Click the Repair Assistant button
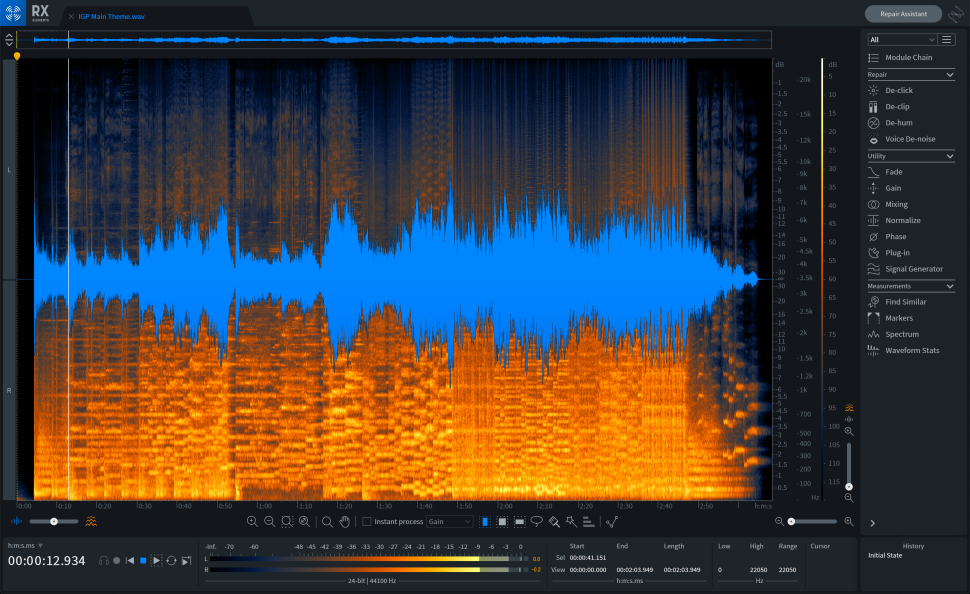This screenshot has width=970, height=594. point(902,14)
